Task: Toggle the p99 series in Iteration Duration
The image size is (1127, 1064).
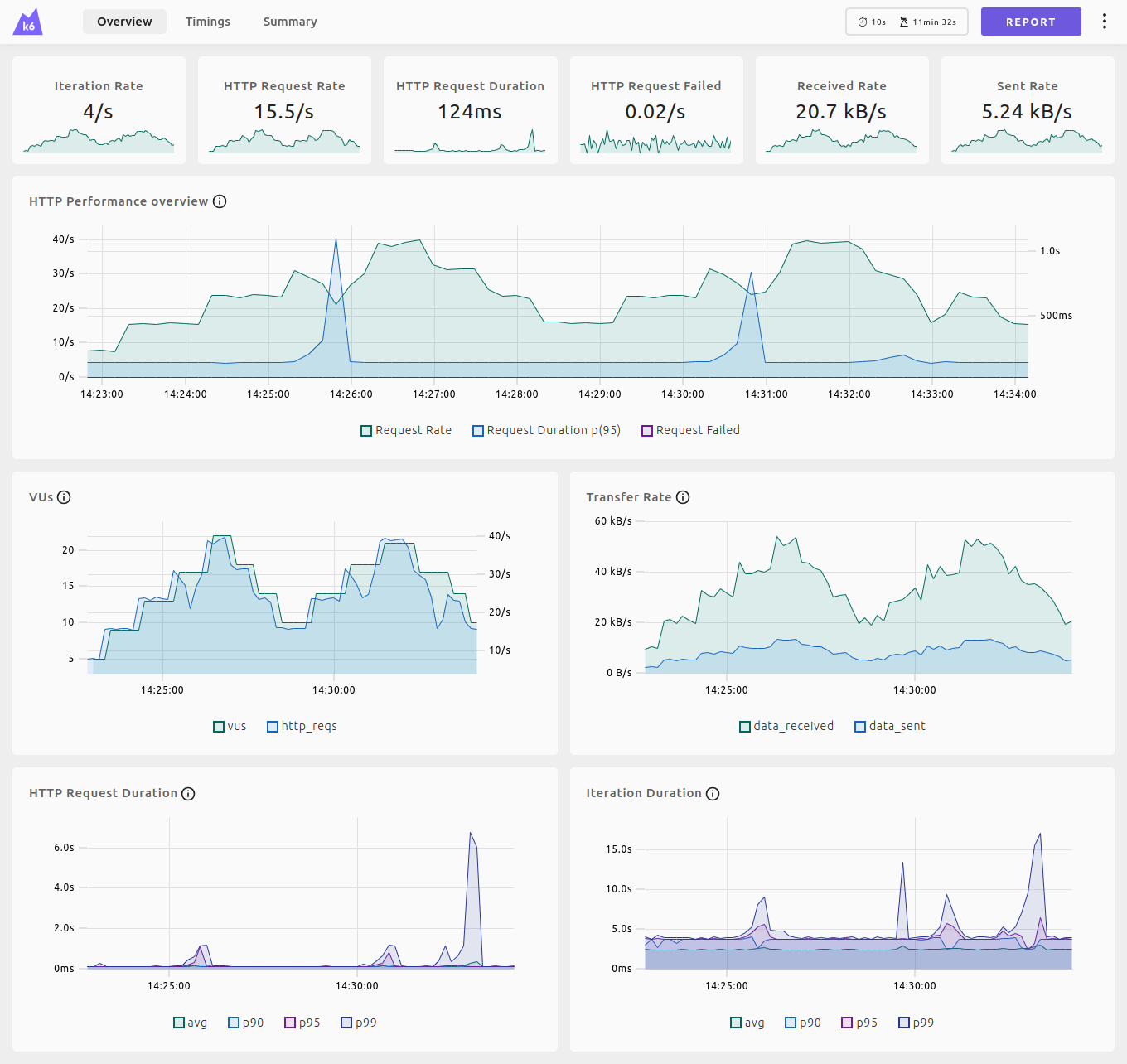Action: [x=916, y=1023]
